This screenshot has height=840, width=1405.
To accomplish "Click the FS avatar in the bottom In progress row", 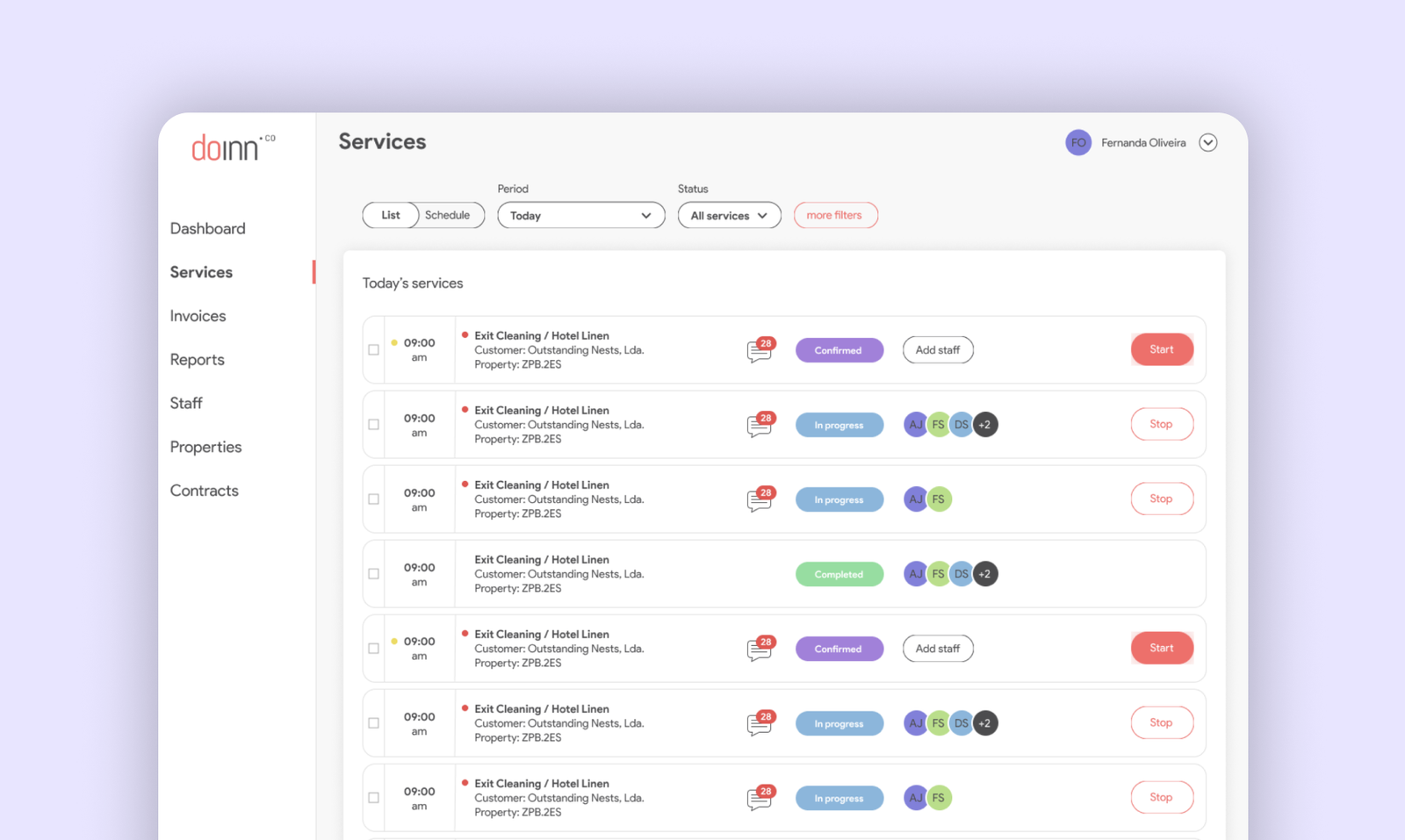I will 940,798.
